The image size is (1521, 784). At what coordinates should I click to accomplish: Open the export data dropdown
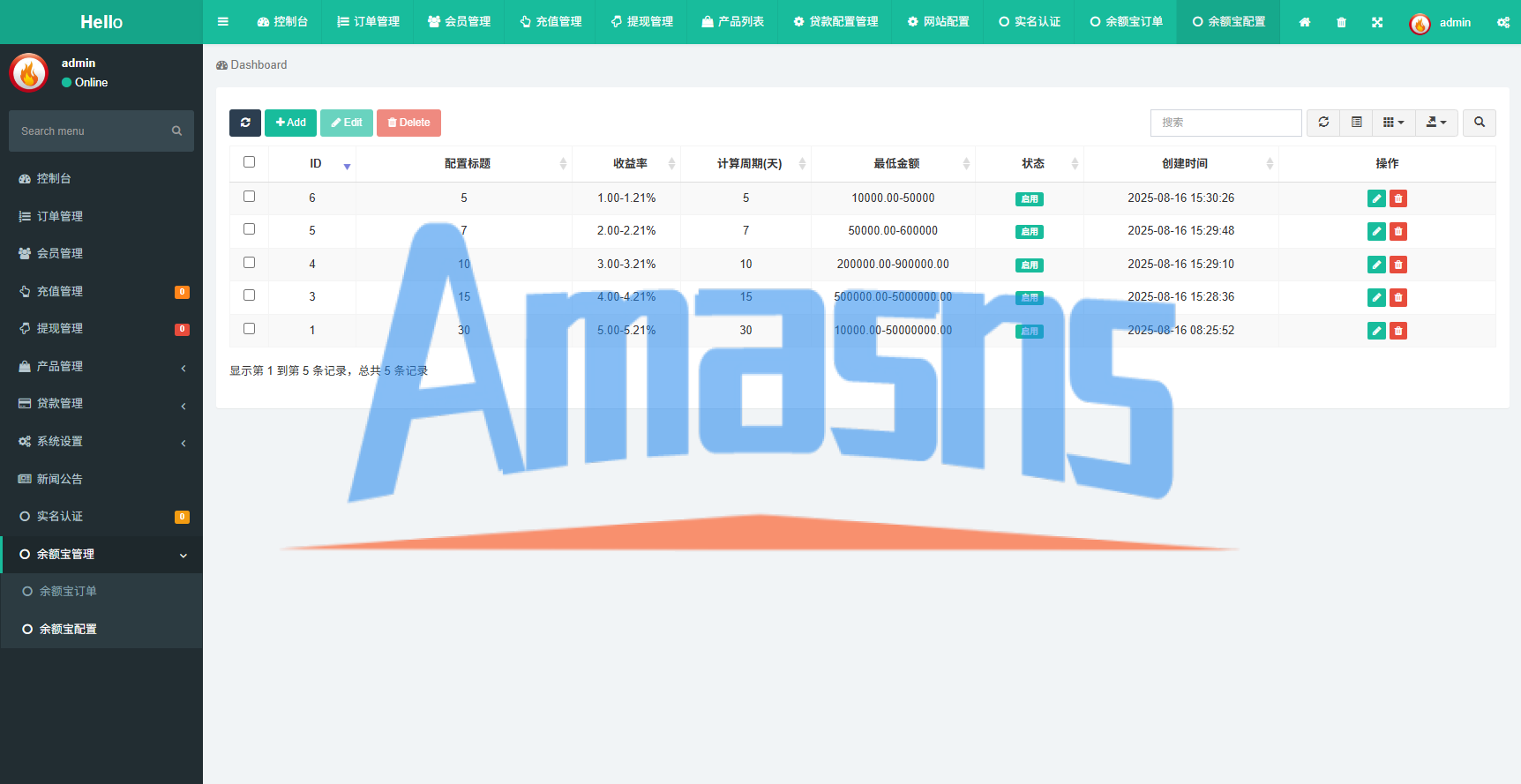1436,123
